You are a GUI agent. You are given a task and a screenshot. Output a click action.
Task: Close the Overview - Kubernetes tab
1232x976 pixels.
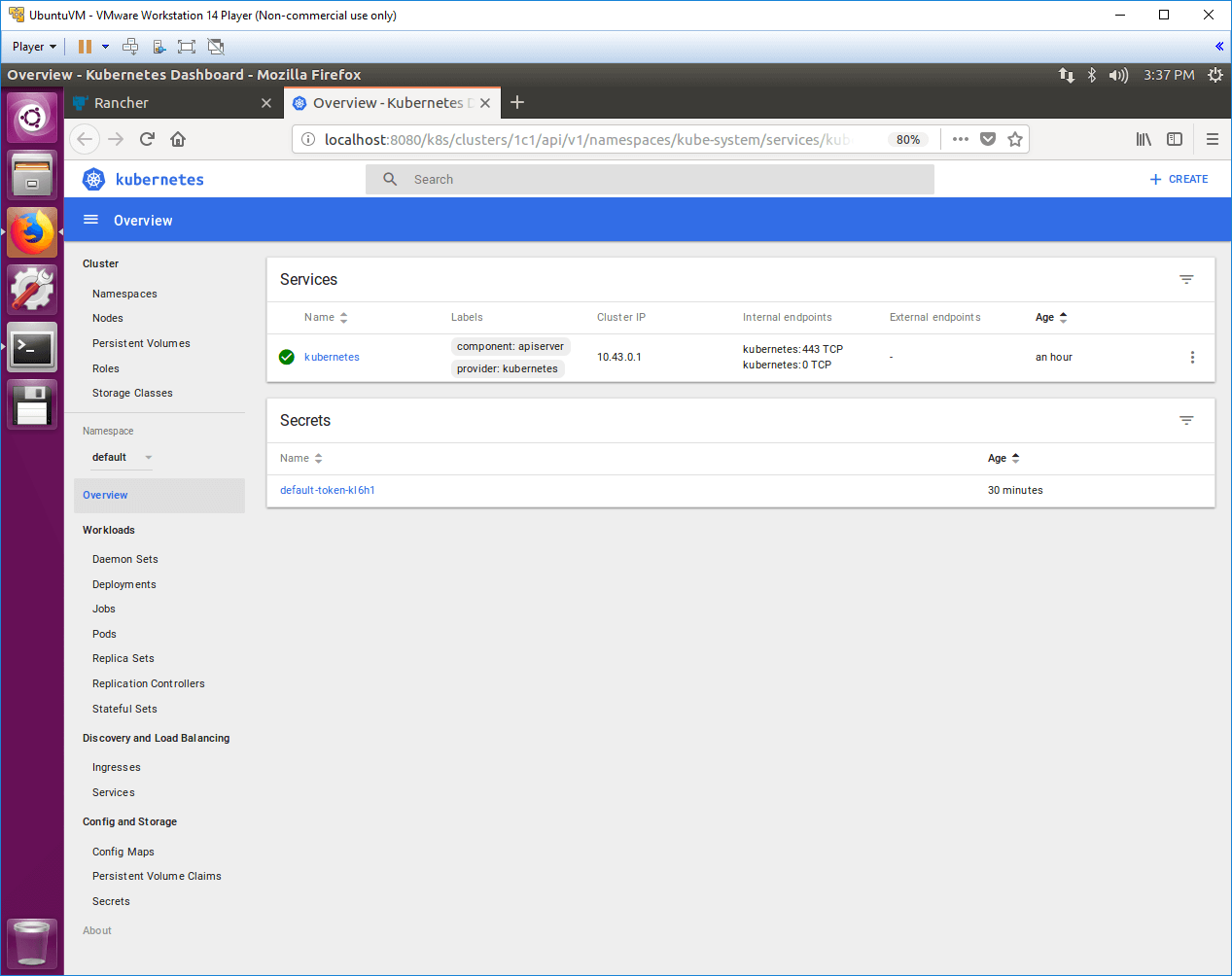(485, 103)
